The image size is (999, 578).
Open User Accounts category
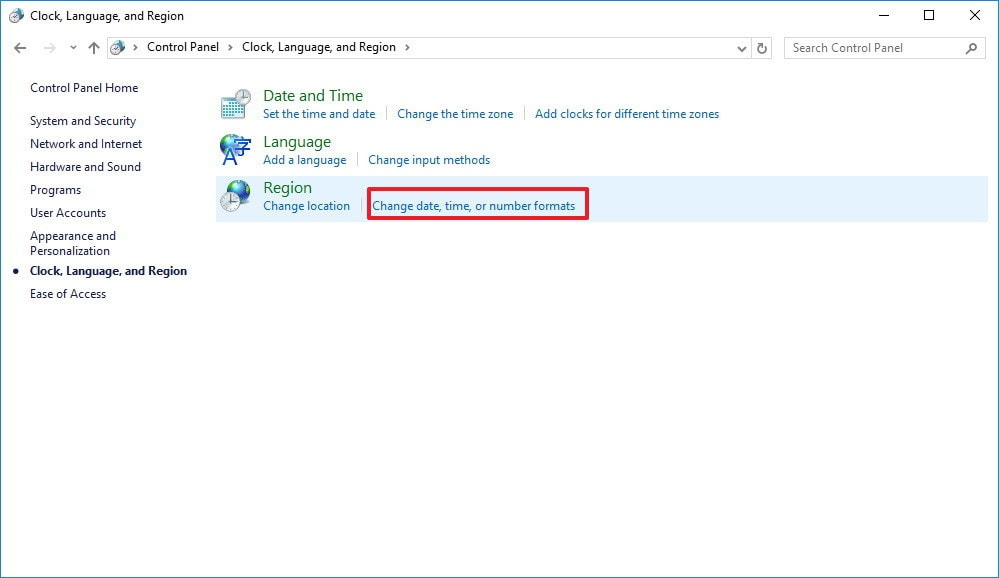click(68, 213)
